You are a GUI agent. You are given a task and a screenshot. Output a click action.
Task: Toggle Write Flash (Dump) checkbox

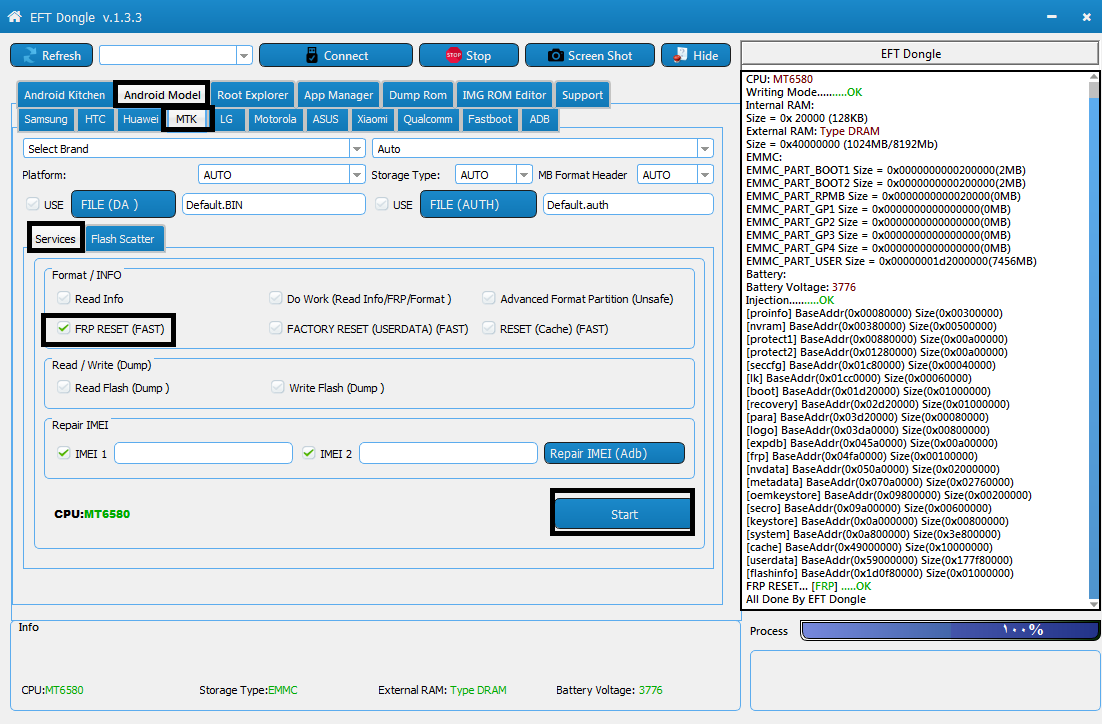tap(278, 387)
